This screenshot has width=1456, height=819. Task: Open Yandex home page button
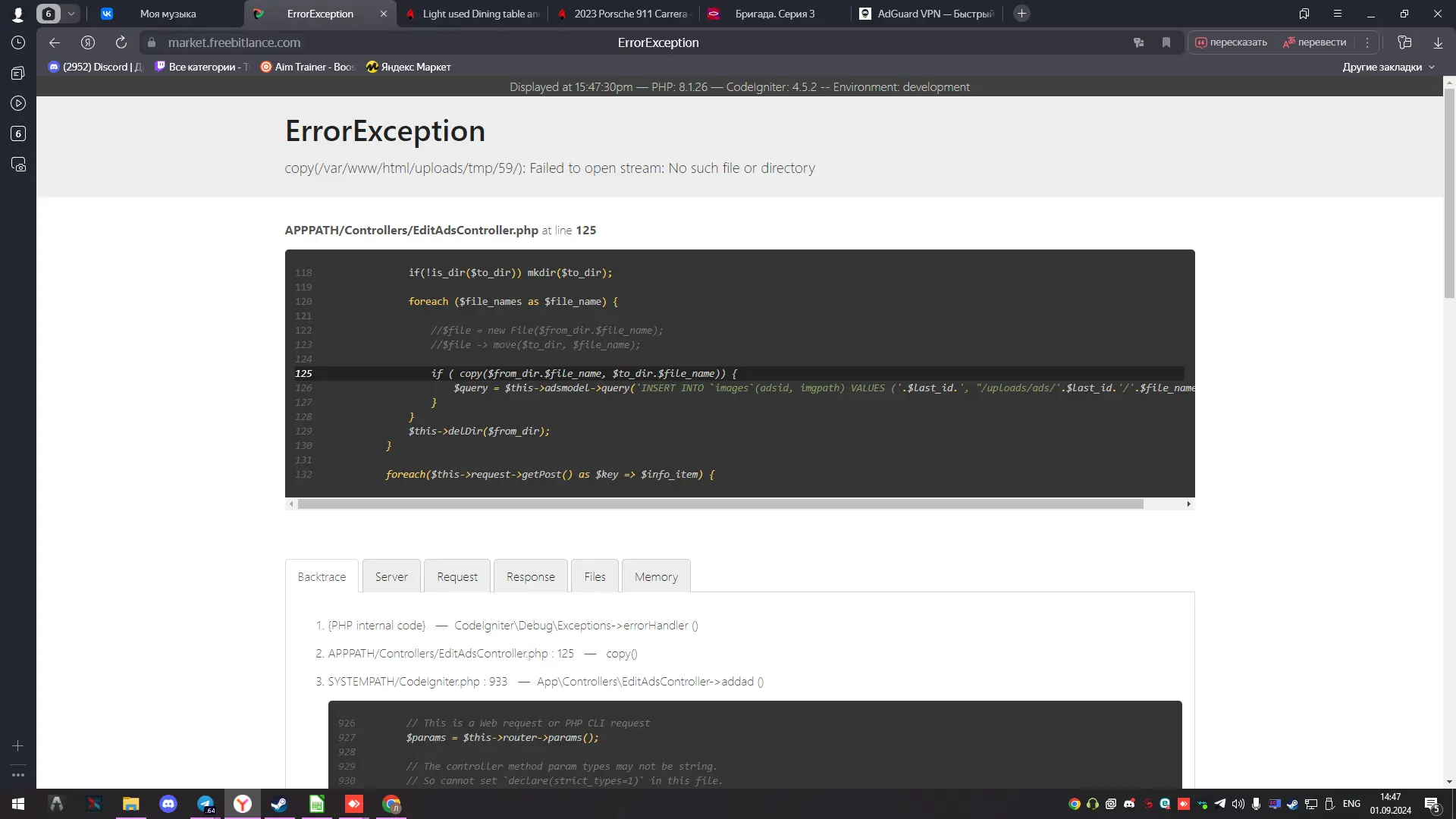pyautogui.click(x=88, y=42)
